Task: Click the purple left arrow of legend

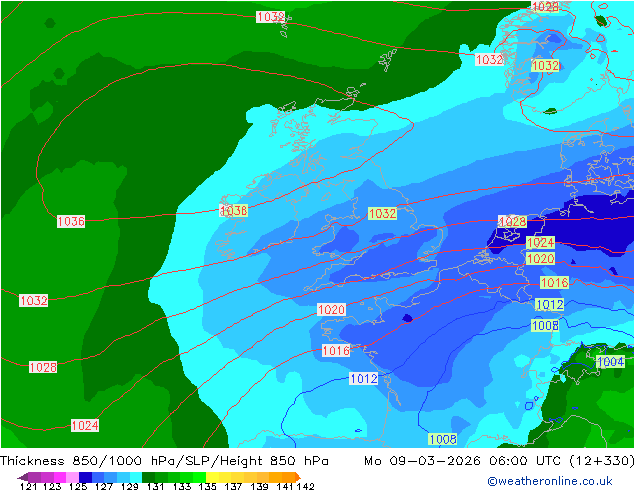Action: tap(23, 477)
